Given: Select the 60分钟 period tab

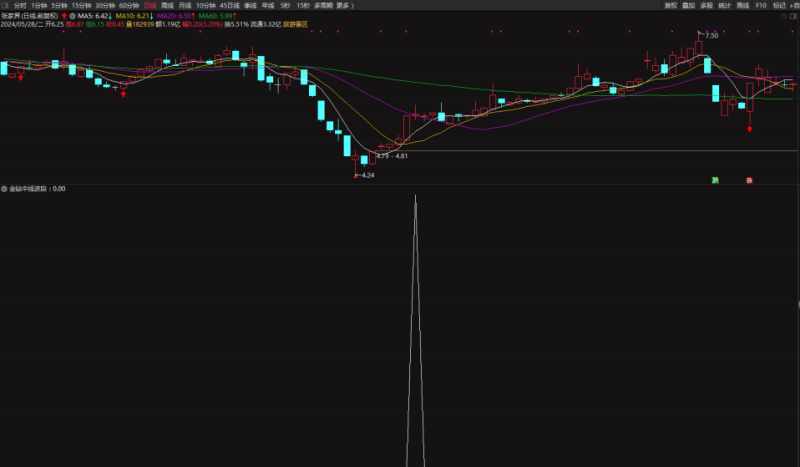Looking at the screenshot, I should (129, 5).
